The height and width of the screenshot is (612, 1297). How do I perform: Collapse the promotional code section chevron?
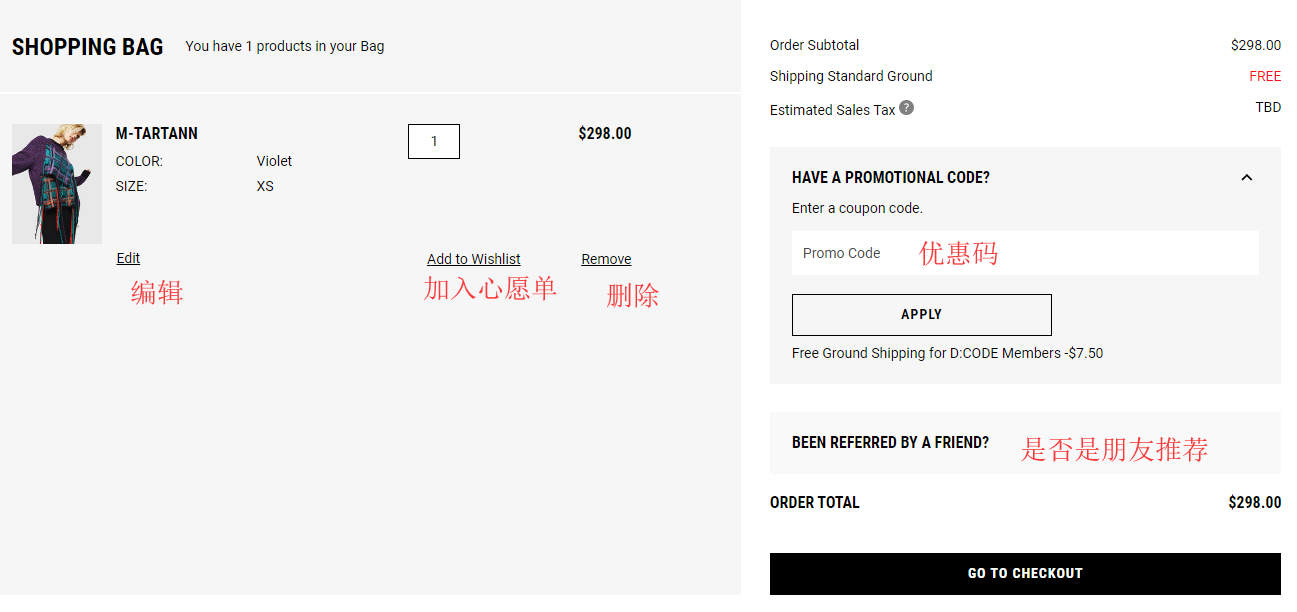coord(1246,178)
